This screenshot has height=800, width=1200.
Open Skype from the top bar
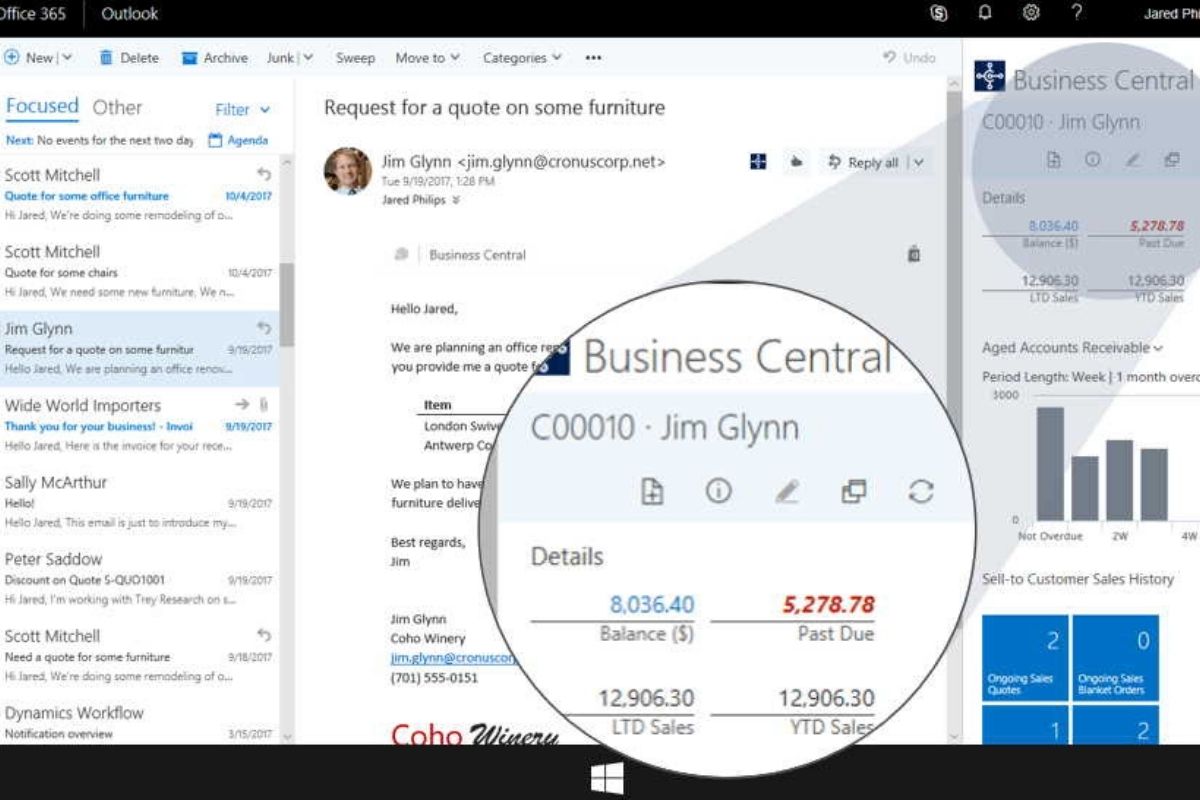click(x=939, y=13)
